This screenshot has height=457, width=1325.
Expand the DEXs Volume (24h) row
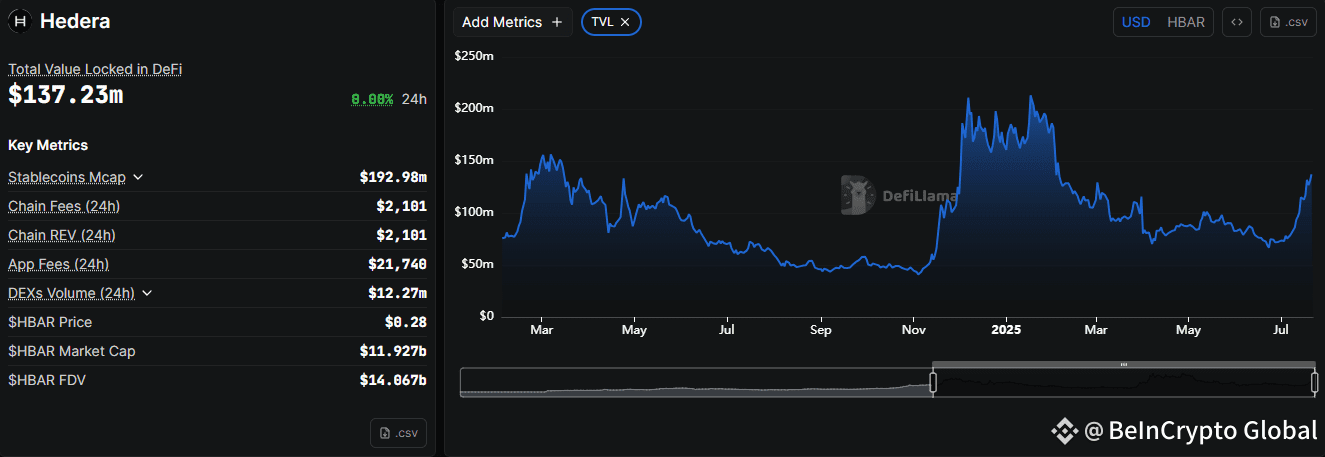pos(147,293)
